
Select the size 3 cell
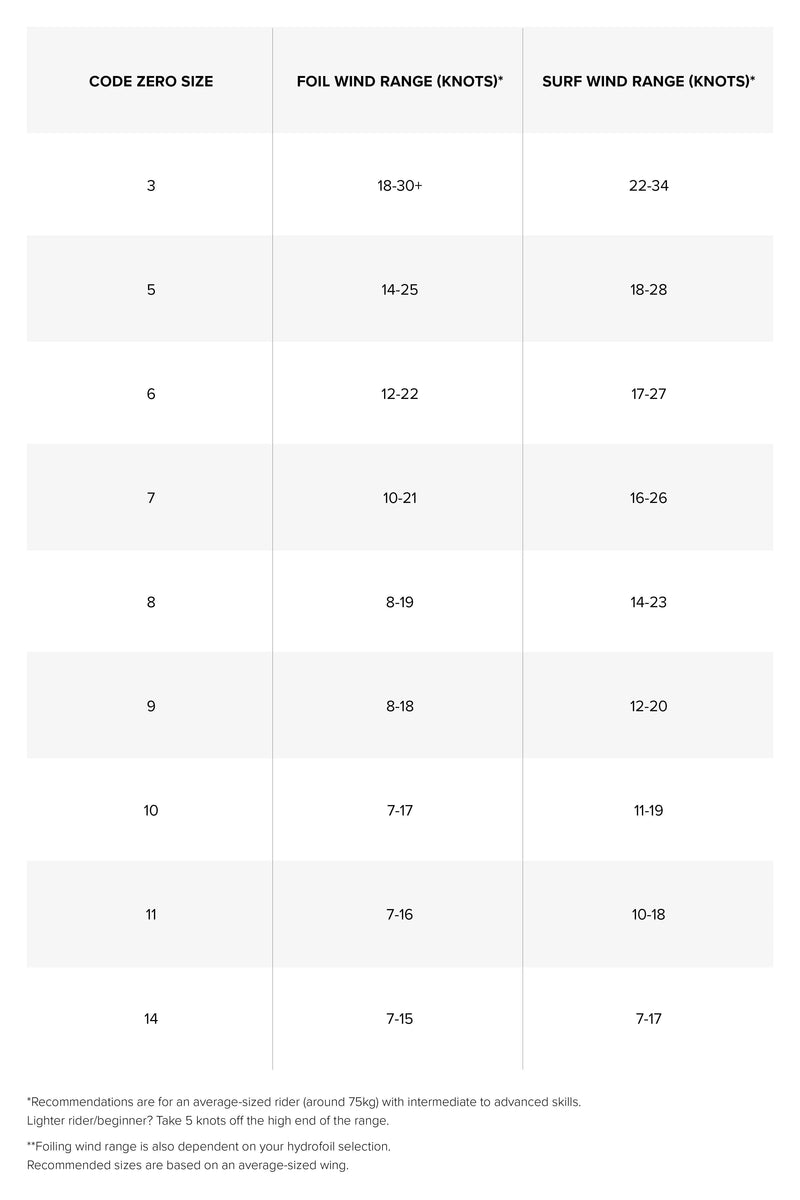[151, 186]
